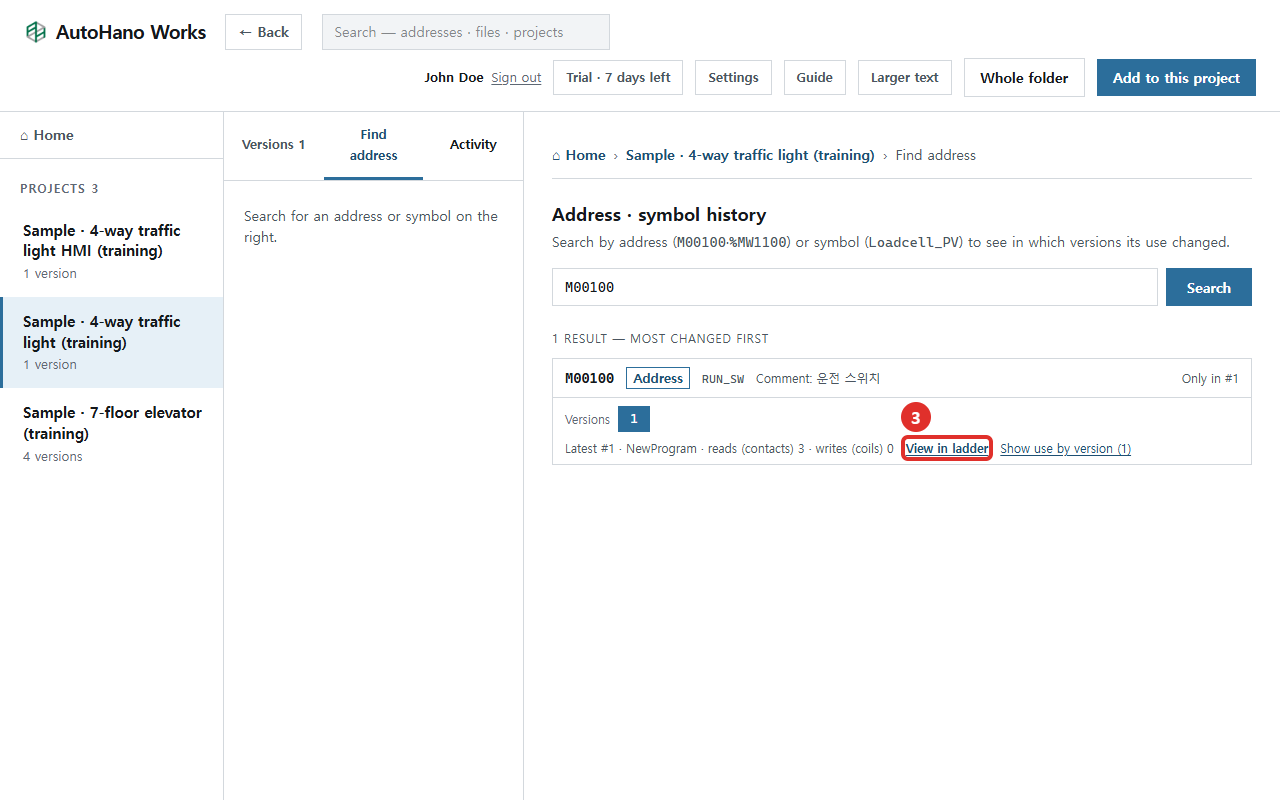Click the PROJECTS 3 sidebar heading

pyautogui.click(x=59, y=189)
